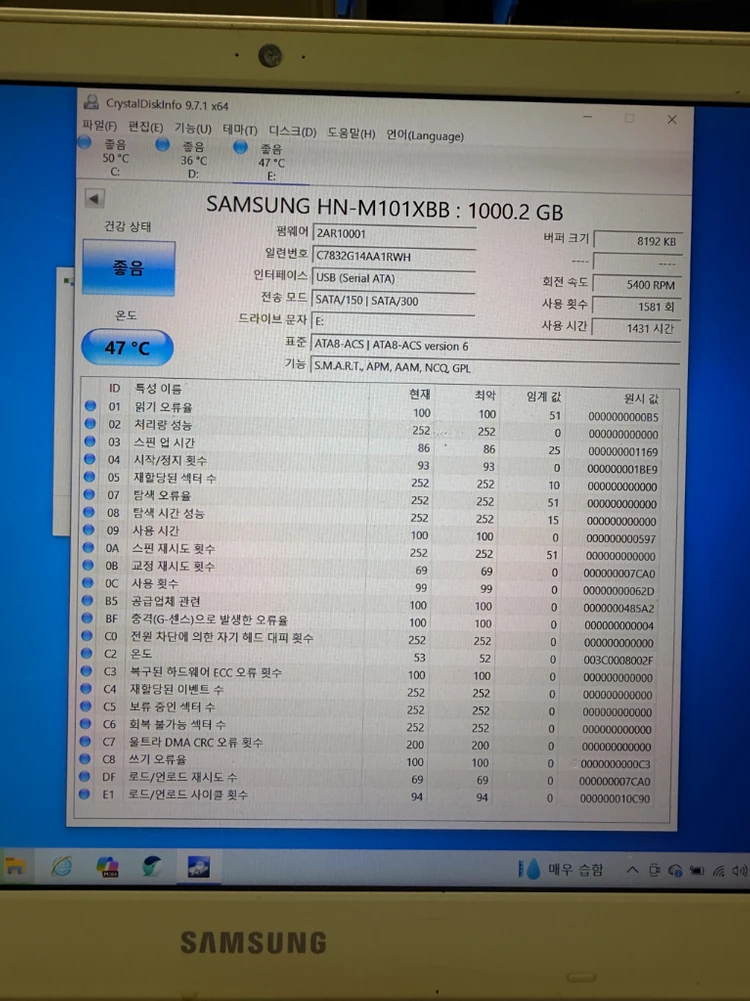Click the 기능 field S.M.A.R.T., APM, AAM
This screenshot has height=1001, width=750.
click(495, 368)
